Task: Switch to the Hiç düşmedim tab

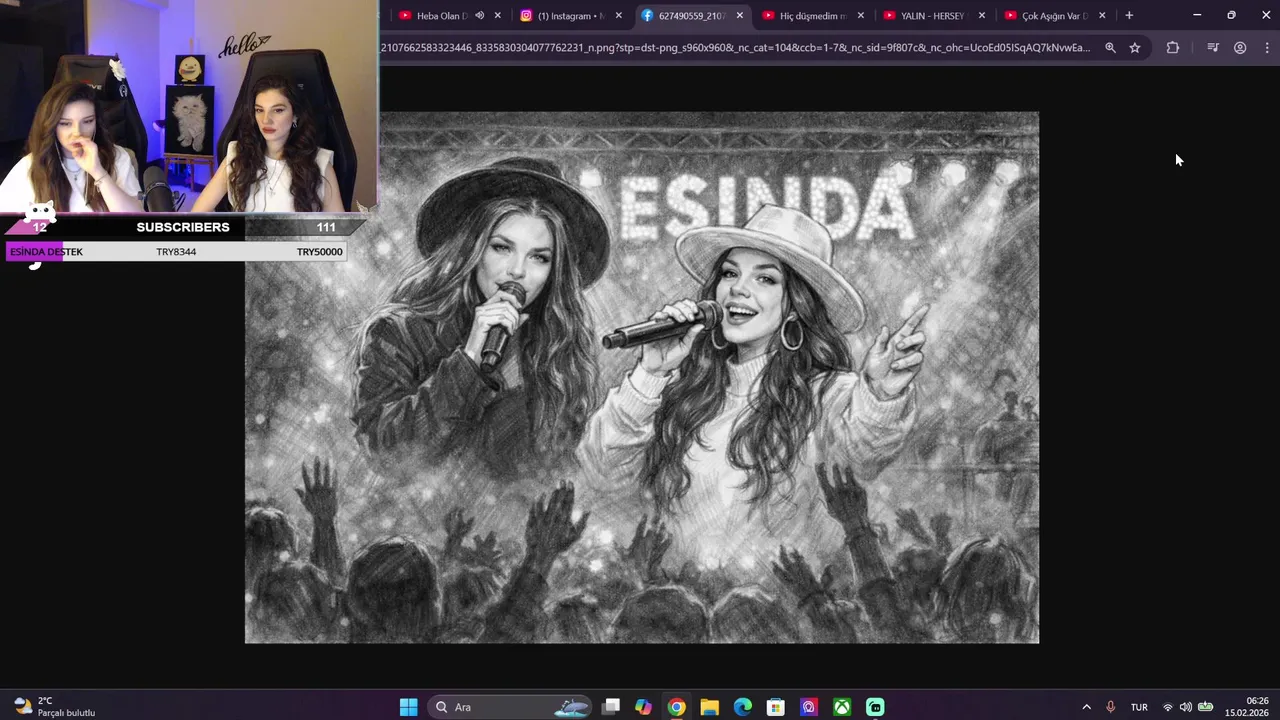Action: 811,16
